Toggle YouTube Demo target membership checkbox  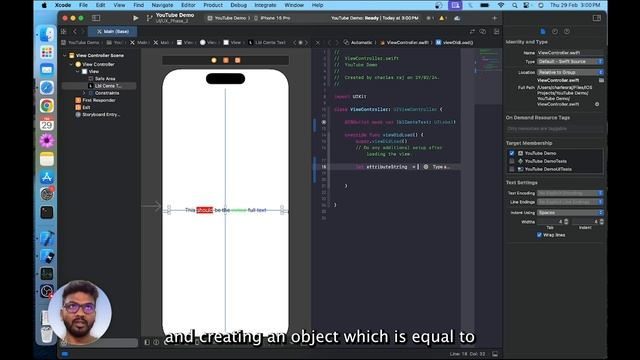512,153
